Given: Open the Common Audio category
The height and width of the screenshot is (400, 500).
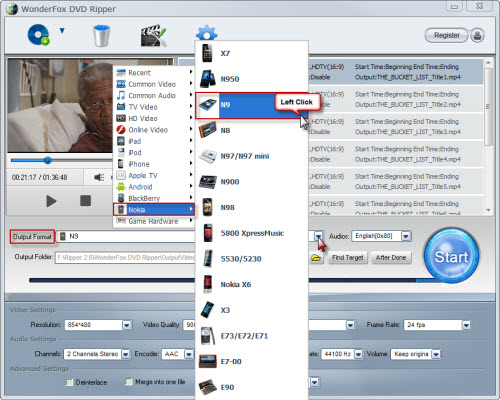Looking at the screenshot, I should (154, 95).
